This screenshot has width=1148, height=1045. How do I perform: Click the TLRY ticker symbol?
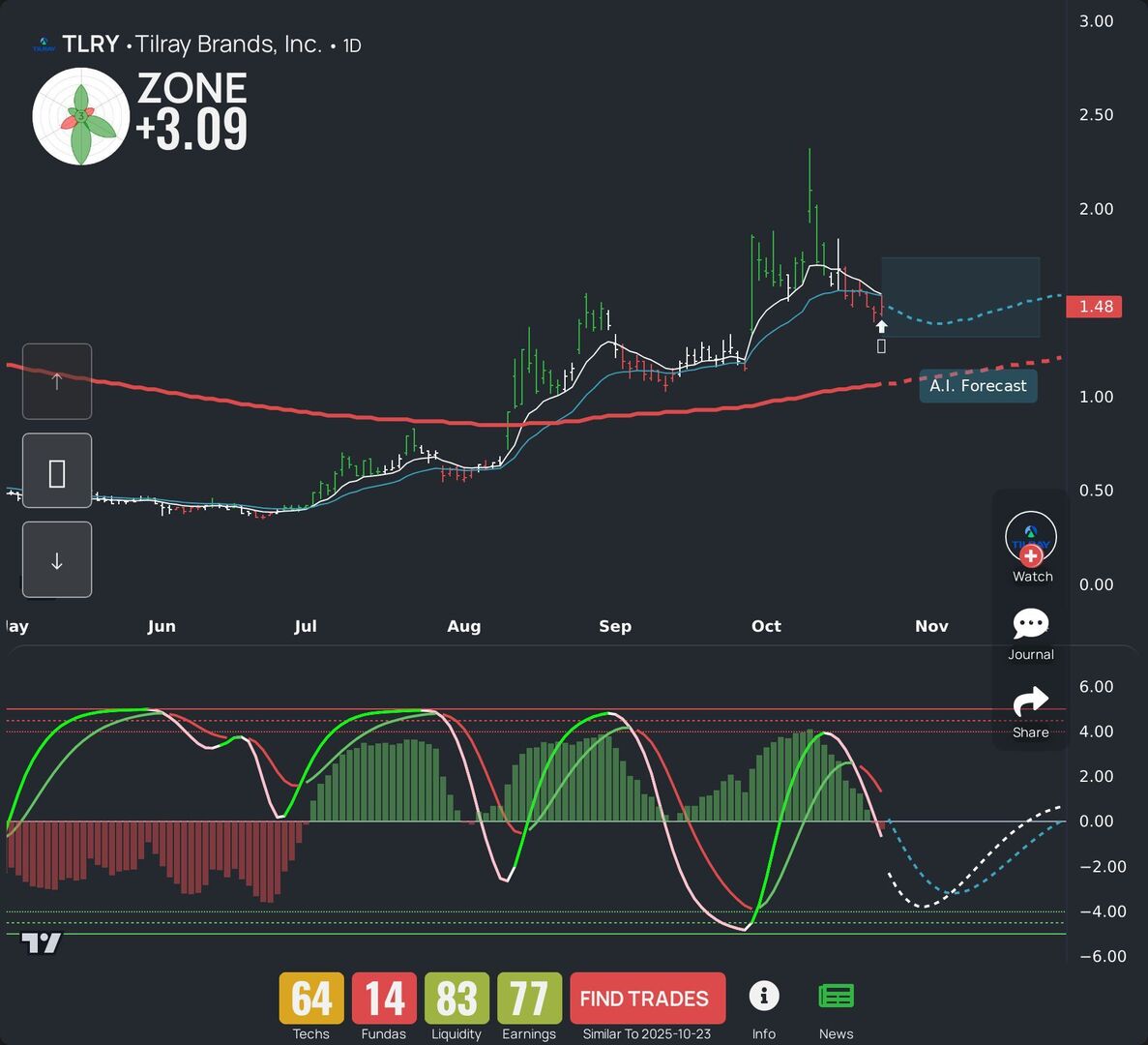90,45
